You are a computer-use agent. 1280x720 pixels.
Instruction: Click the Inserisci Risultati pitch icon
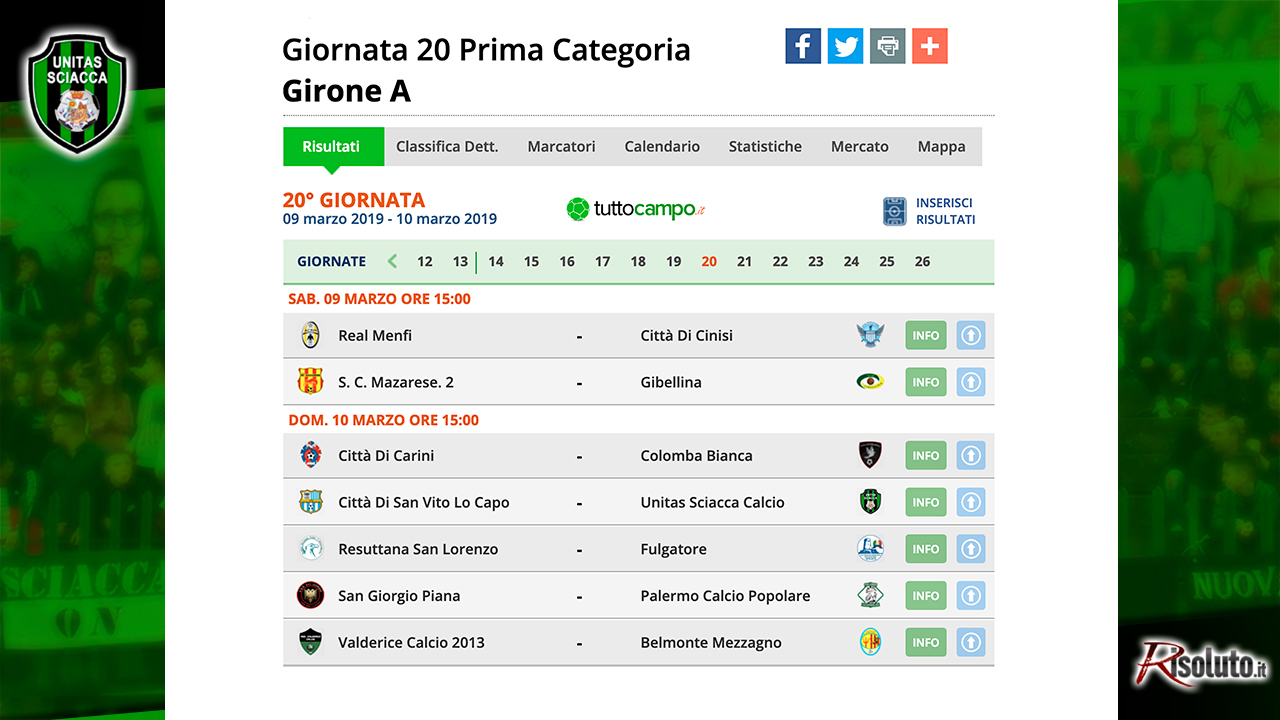click(894, 211)
